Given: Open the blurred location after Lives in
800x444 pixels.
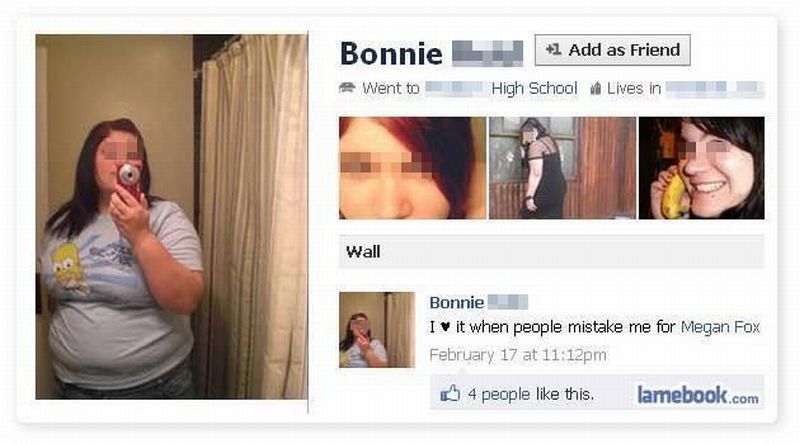Looking at the screenshot, I should [x=715, y=89].
